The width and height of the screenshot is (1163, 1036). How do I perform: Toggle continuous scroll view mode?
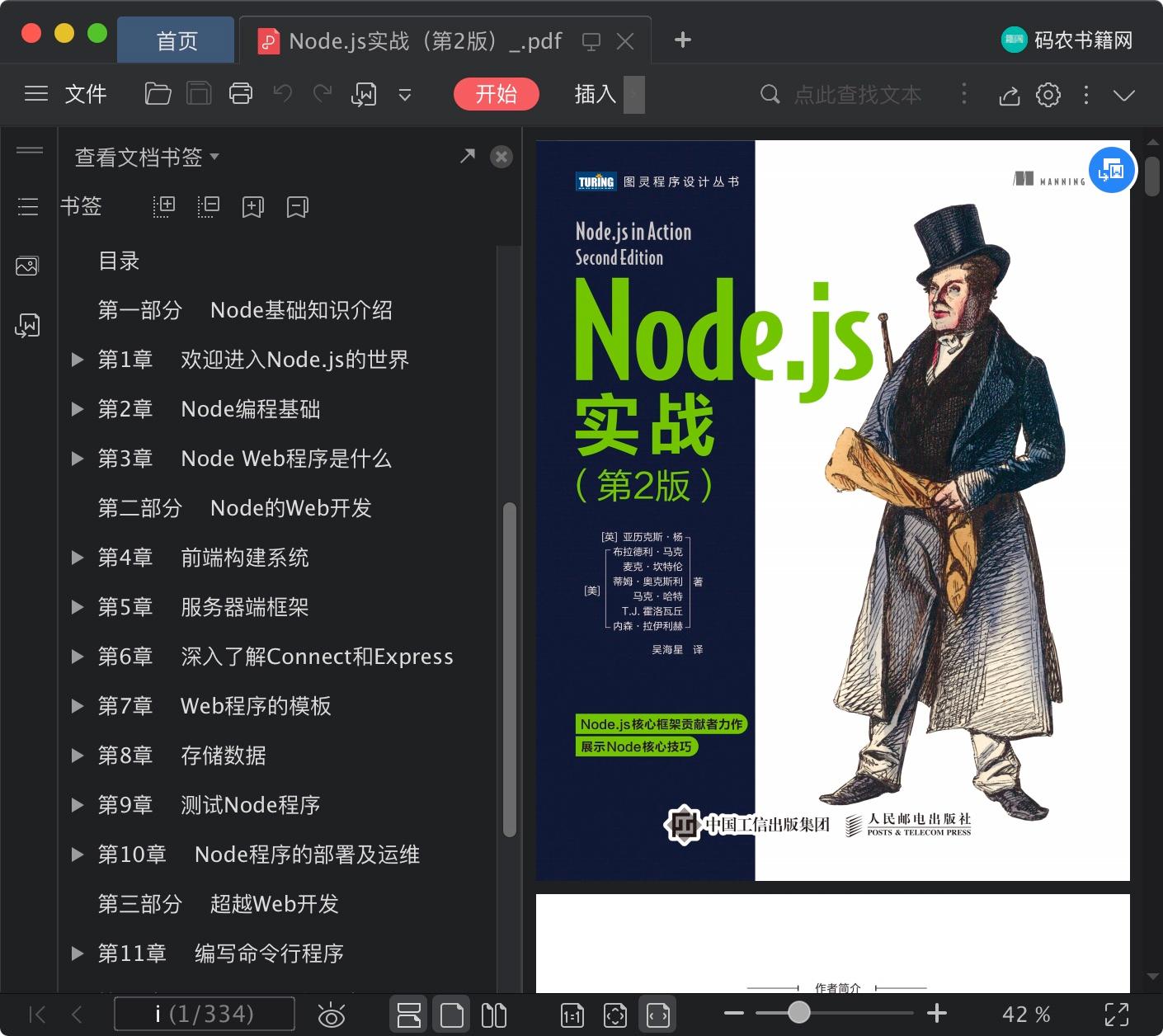409,1014
